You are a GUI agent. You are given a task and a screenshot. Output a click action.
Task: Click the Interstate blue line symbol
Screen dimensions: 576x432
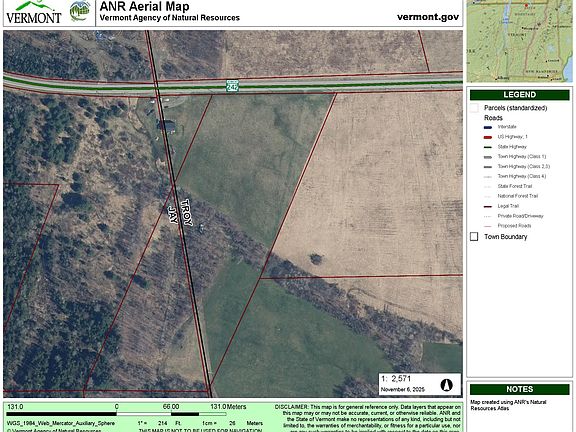click(488, 127)
